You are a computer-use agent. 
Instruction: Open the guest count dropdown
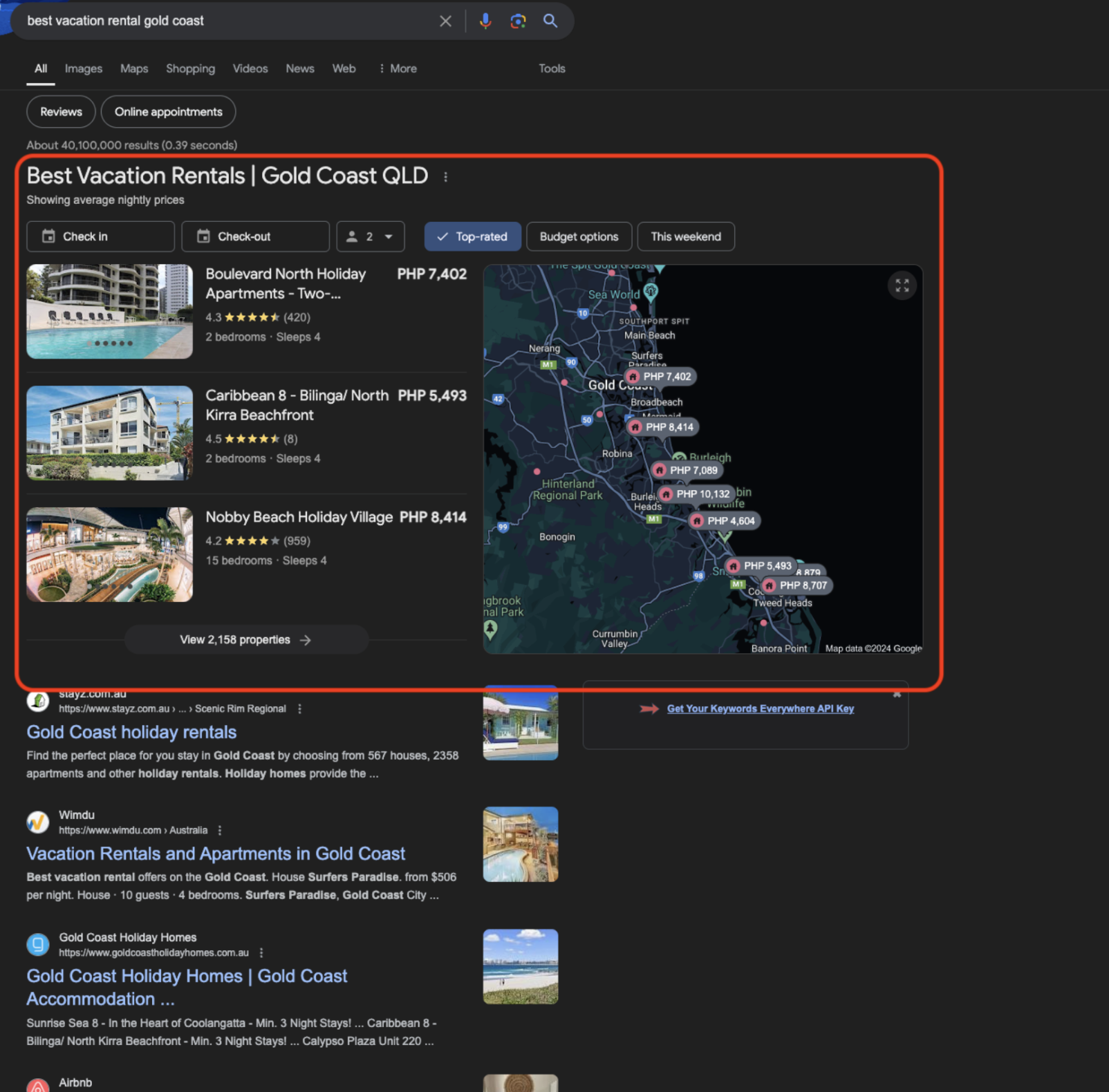(x=370, y=236)
